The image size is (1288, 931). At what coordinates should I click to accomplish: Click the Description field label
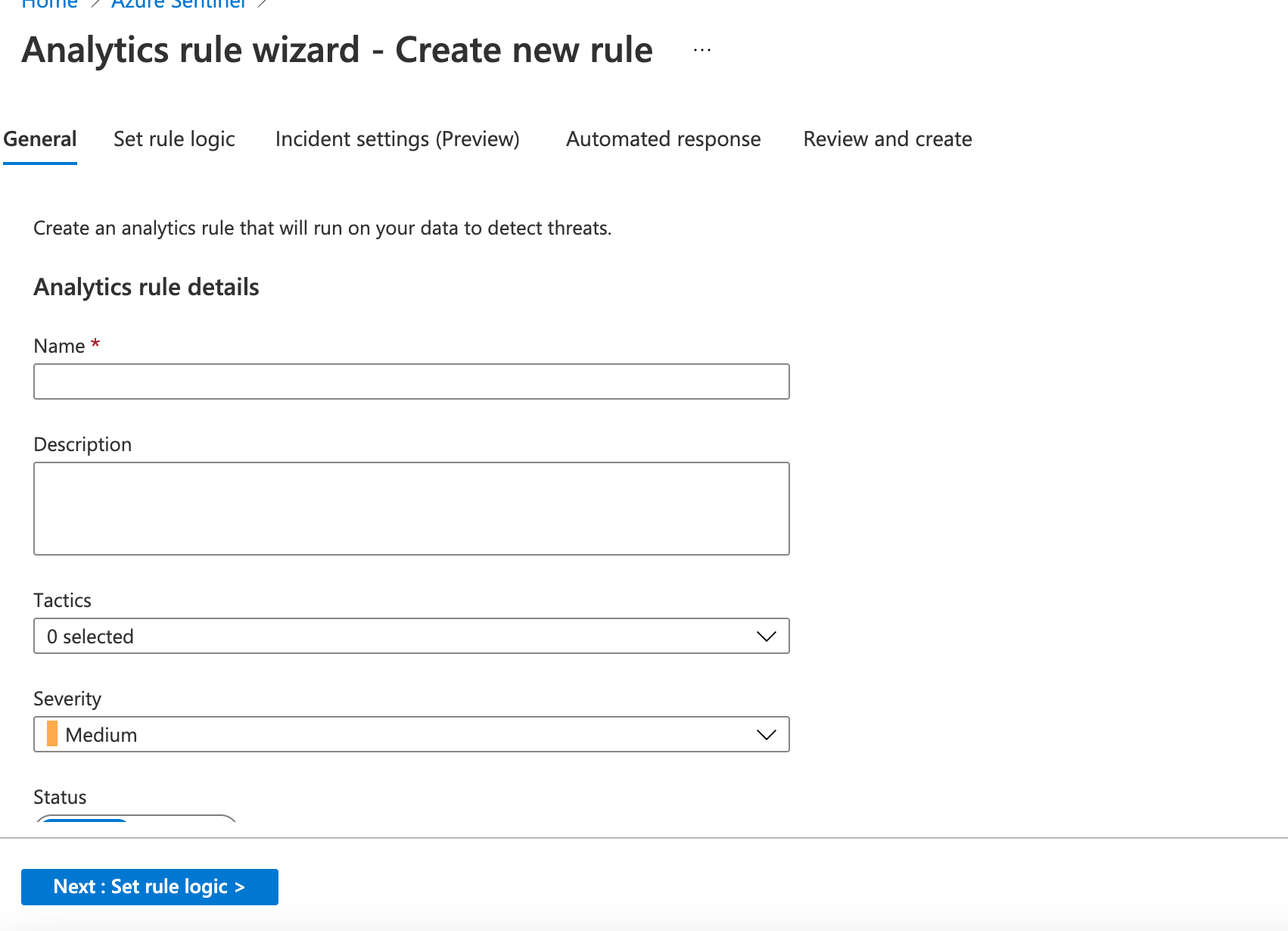pyautogui.click(x=82, y=444)
